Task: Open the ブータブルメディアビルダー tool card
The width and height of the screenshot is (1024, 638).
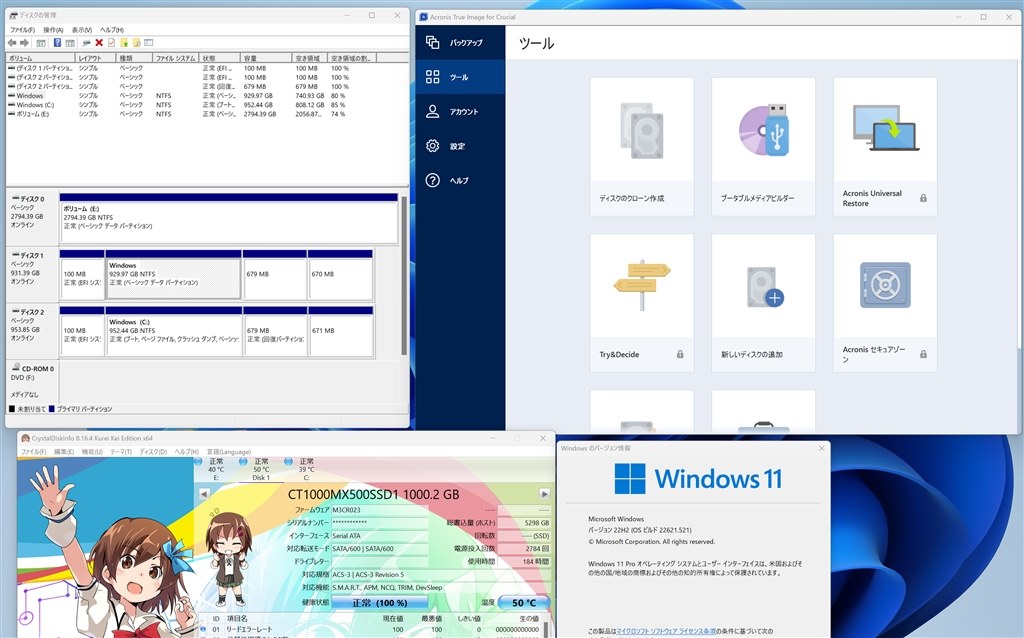Action: (763, 146)
